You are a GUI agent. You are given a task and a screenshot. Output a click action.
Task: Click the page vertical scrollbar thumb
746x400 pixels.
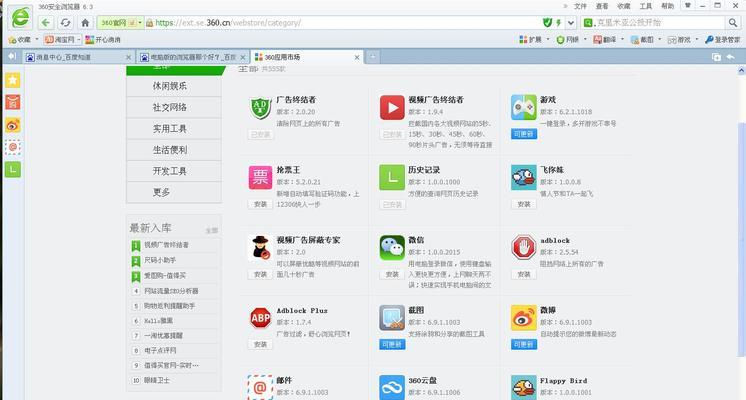coord(741,239)
